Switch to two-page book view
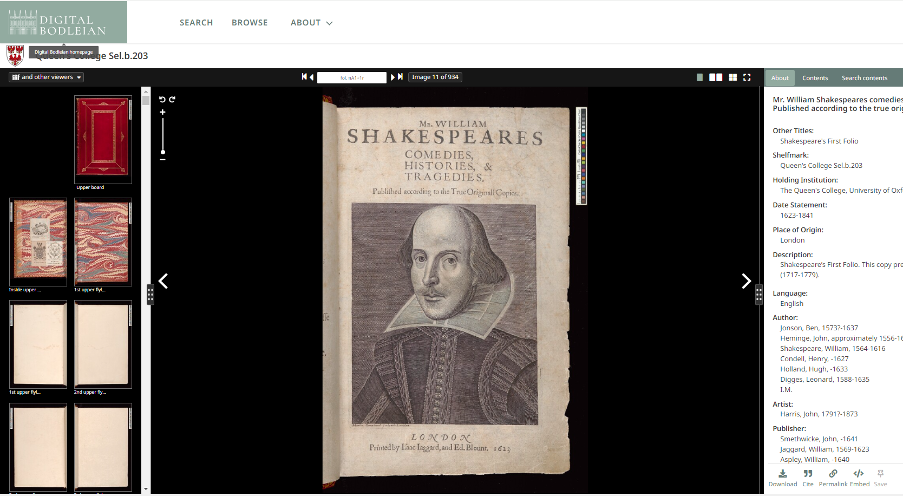 coord(715,77)
